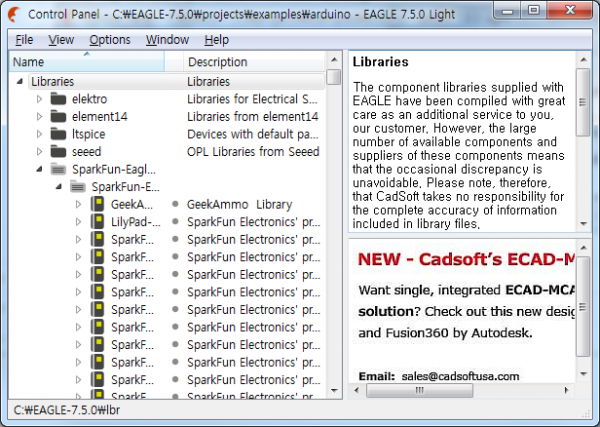Expand the LilyPad-... library
The image size is (600, 427).
pyautogui.click(x=78, y=222)
